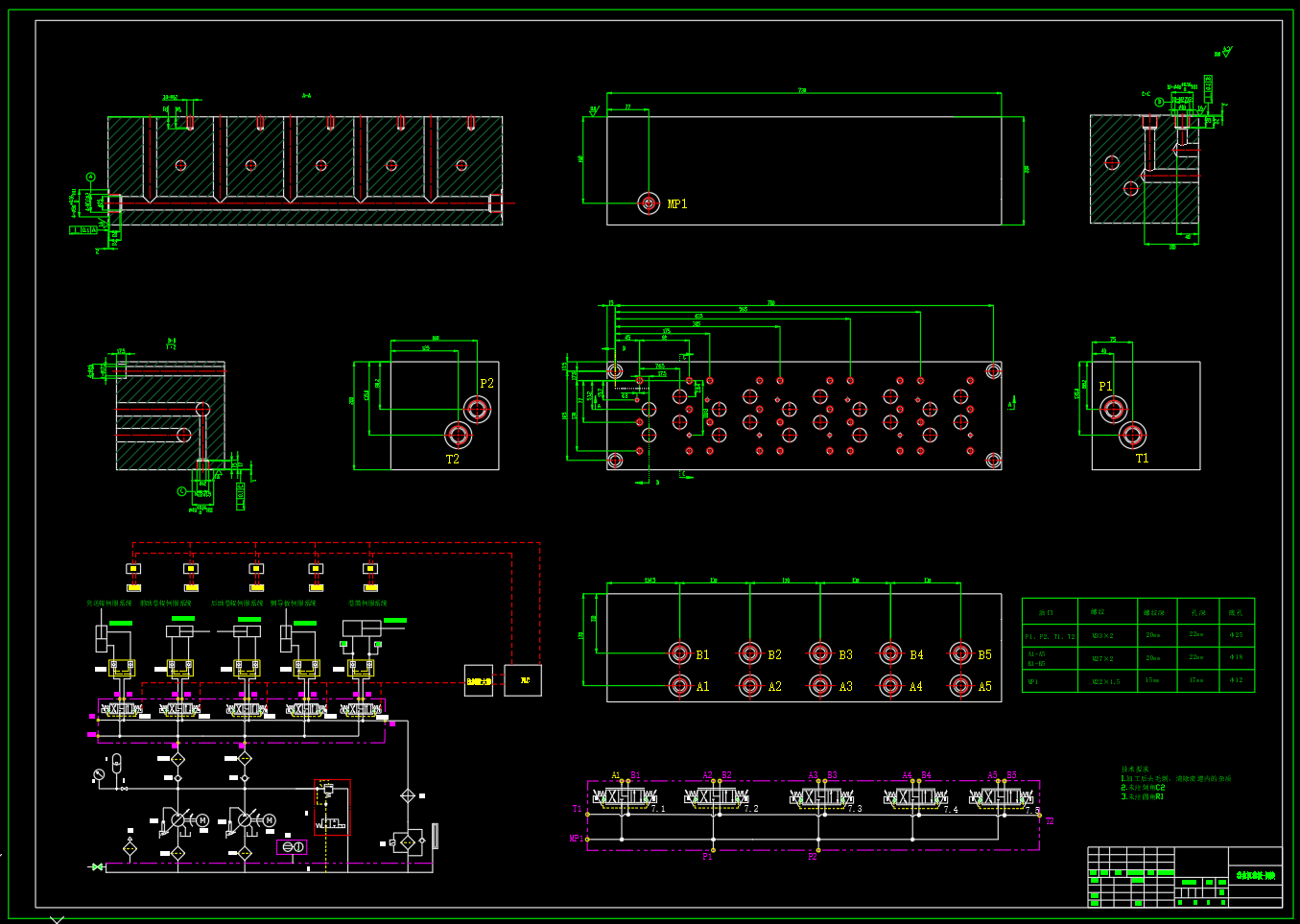Click the title block in the drawing corner
The width and height of the screenshot is (1300, 924).
[1185, 877]
